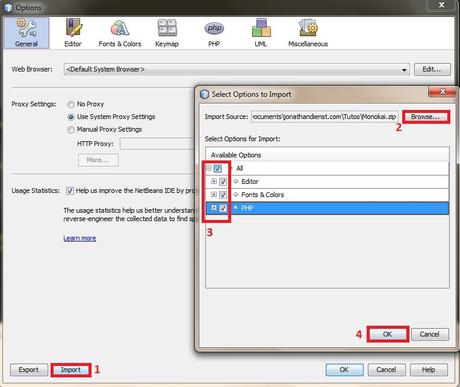Confirm import with dialog OK button
The image size is (460, 387).
coord(388,334)
